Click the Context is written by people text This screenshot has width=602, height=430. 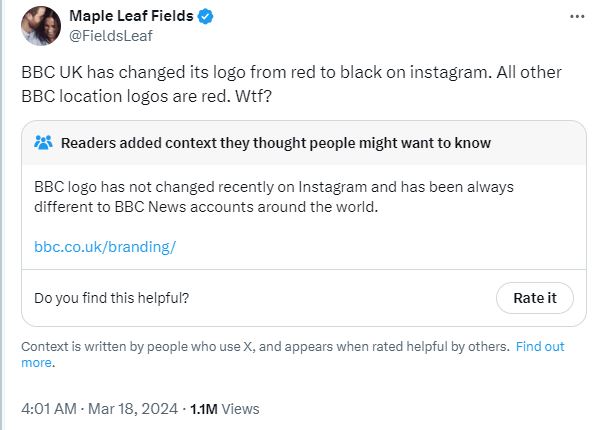264,347
